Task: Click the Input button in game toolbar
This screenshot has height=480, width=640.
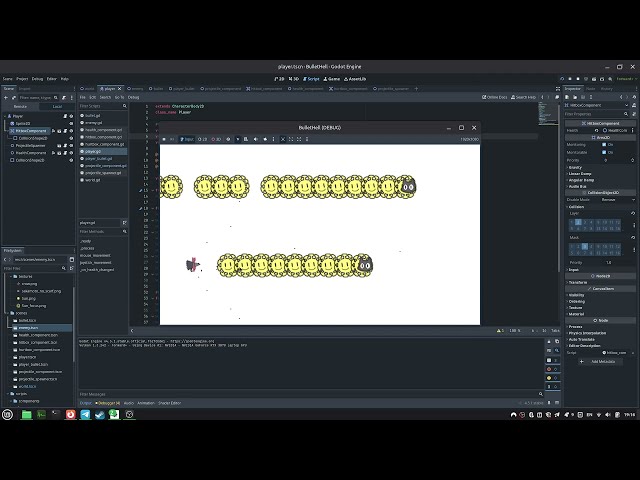Action: tap(187, 139)
